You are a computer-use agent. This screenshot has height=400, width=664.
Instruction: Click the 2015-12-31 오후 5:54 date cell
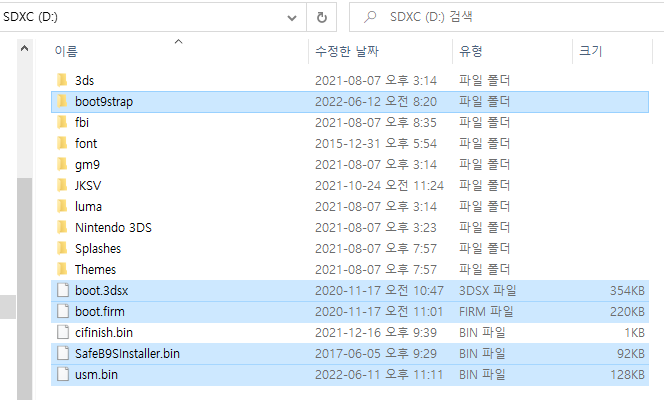tap(376, 143)
